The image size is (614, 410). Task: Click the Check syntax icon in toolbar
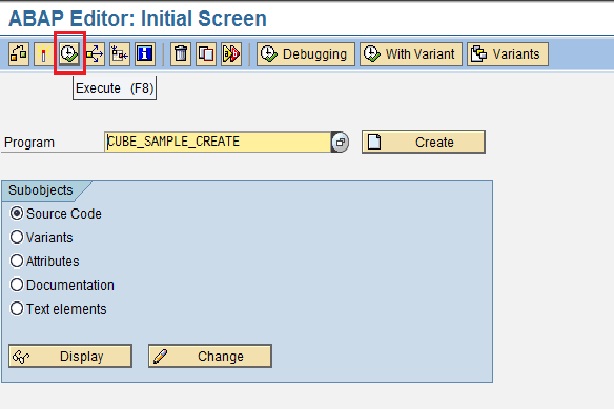click(x=18, y=54)
